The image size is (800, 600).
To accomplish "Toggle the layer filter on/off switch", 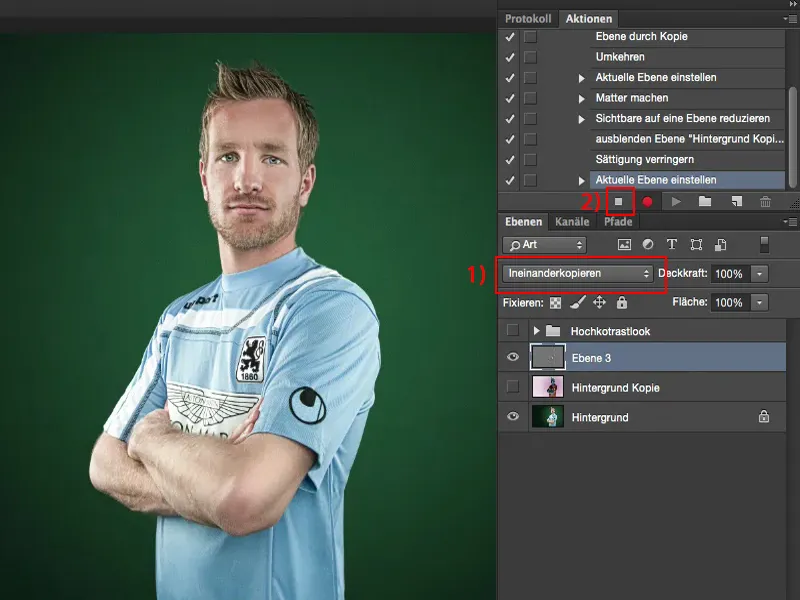I will [764, 244].
